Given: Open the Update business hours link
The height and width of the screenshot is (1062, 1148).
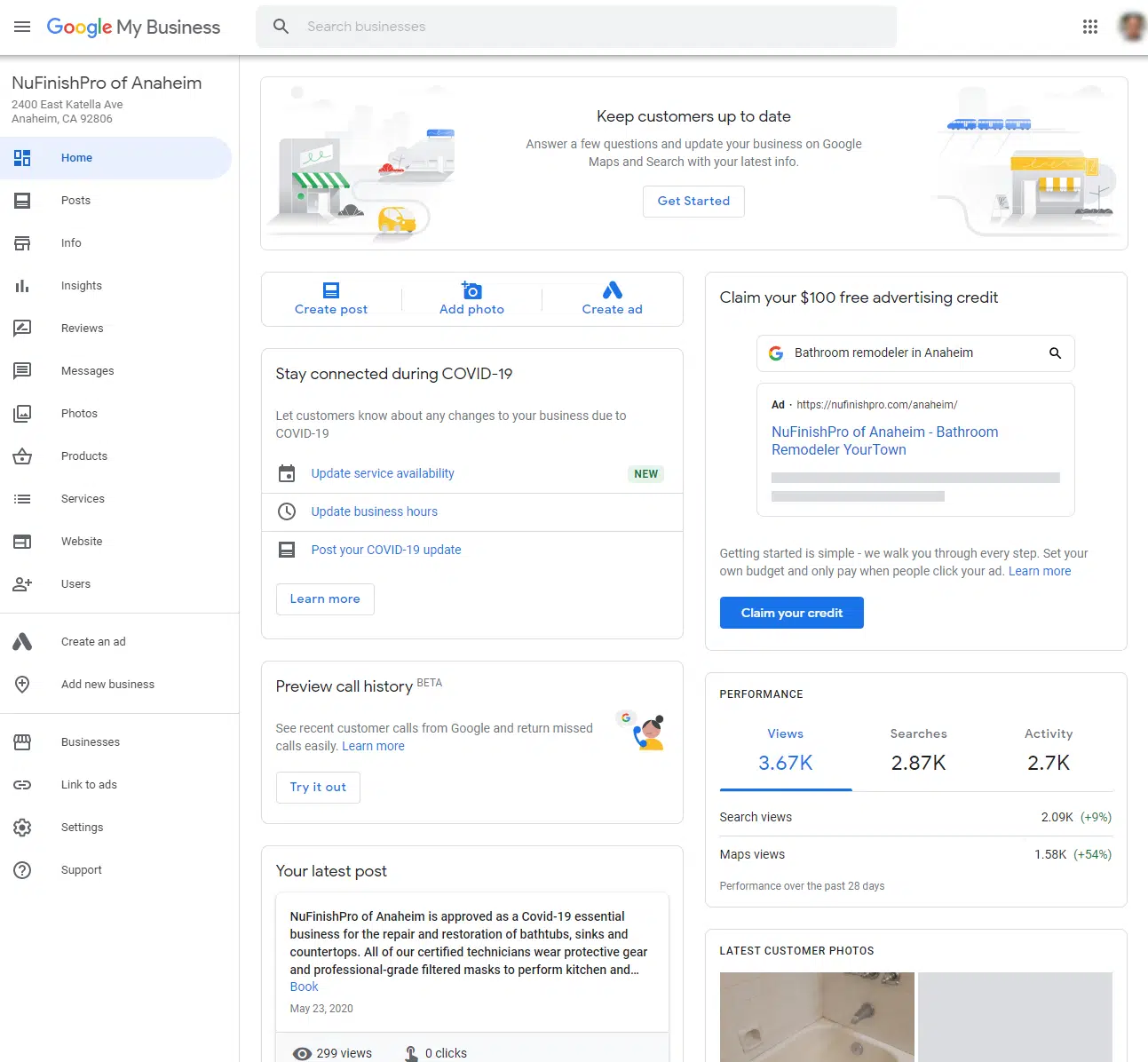Looking at the screenshot, I should [x=375, y=511].
